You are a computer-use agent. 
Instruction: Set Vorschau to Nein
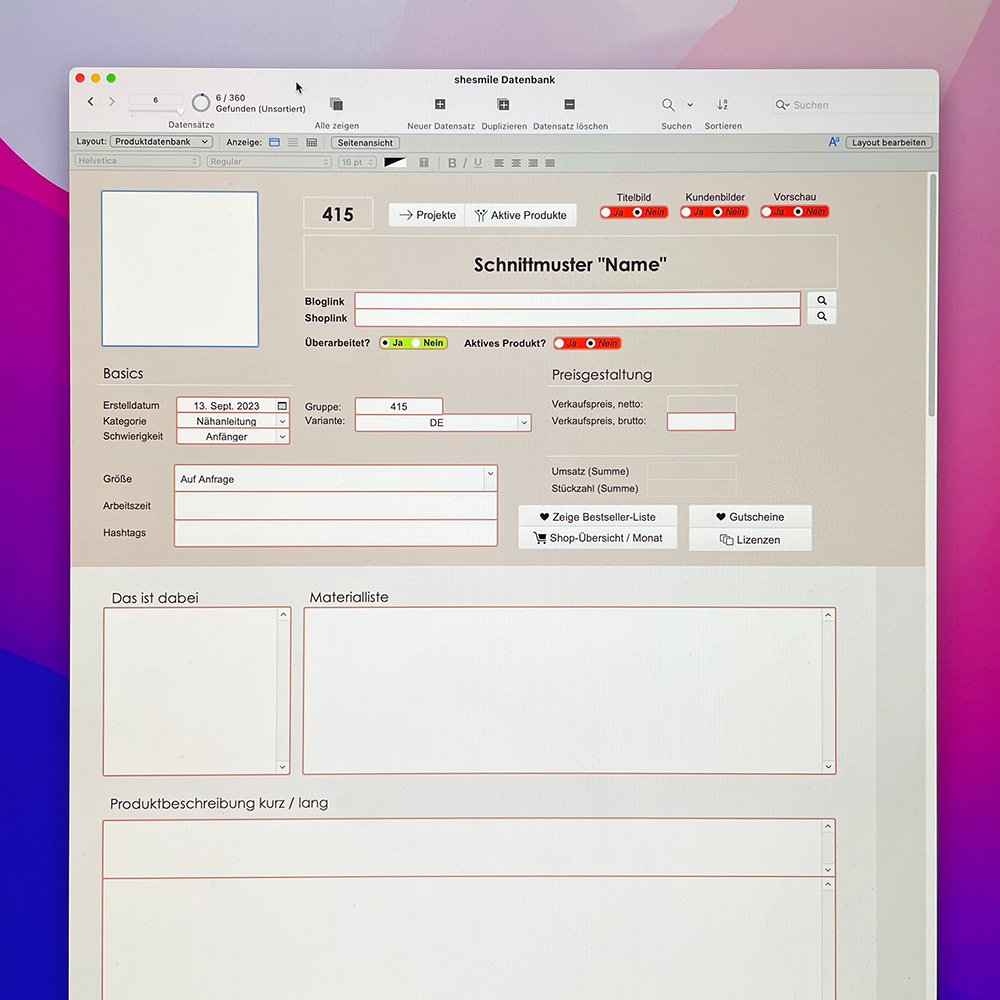[x=798, y=212]
